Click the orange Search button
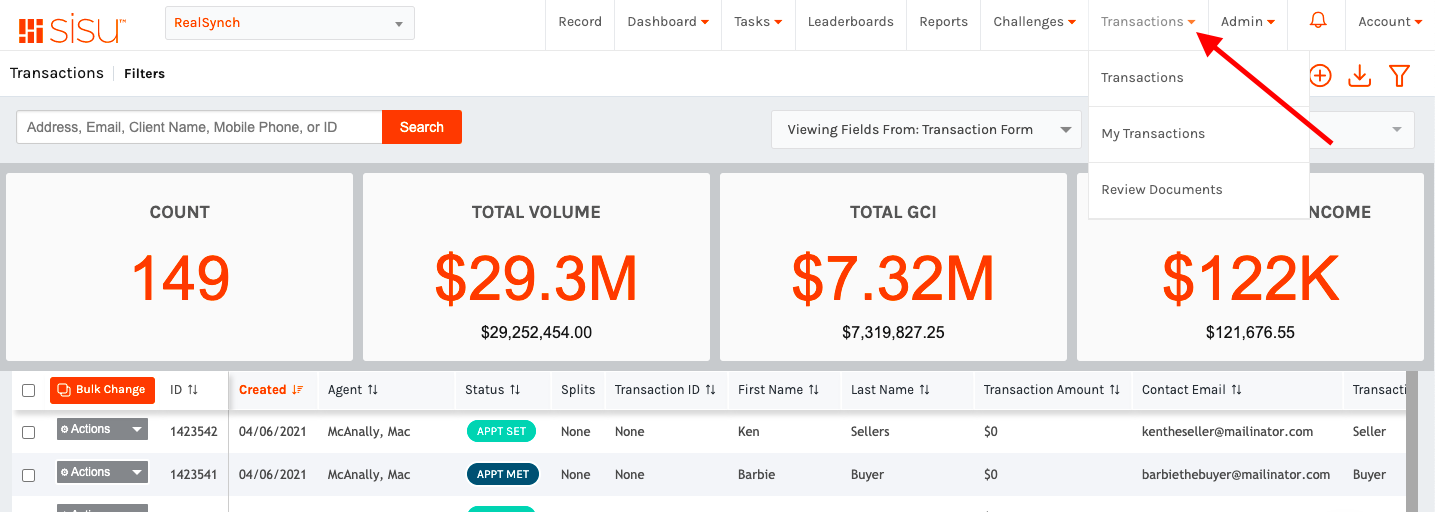 pos(422,127)
